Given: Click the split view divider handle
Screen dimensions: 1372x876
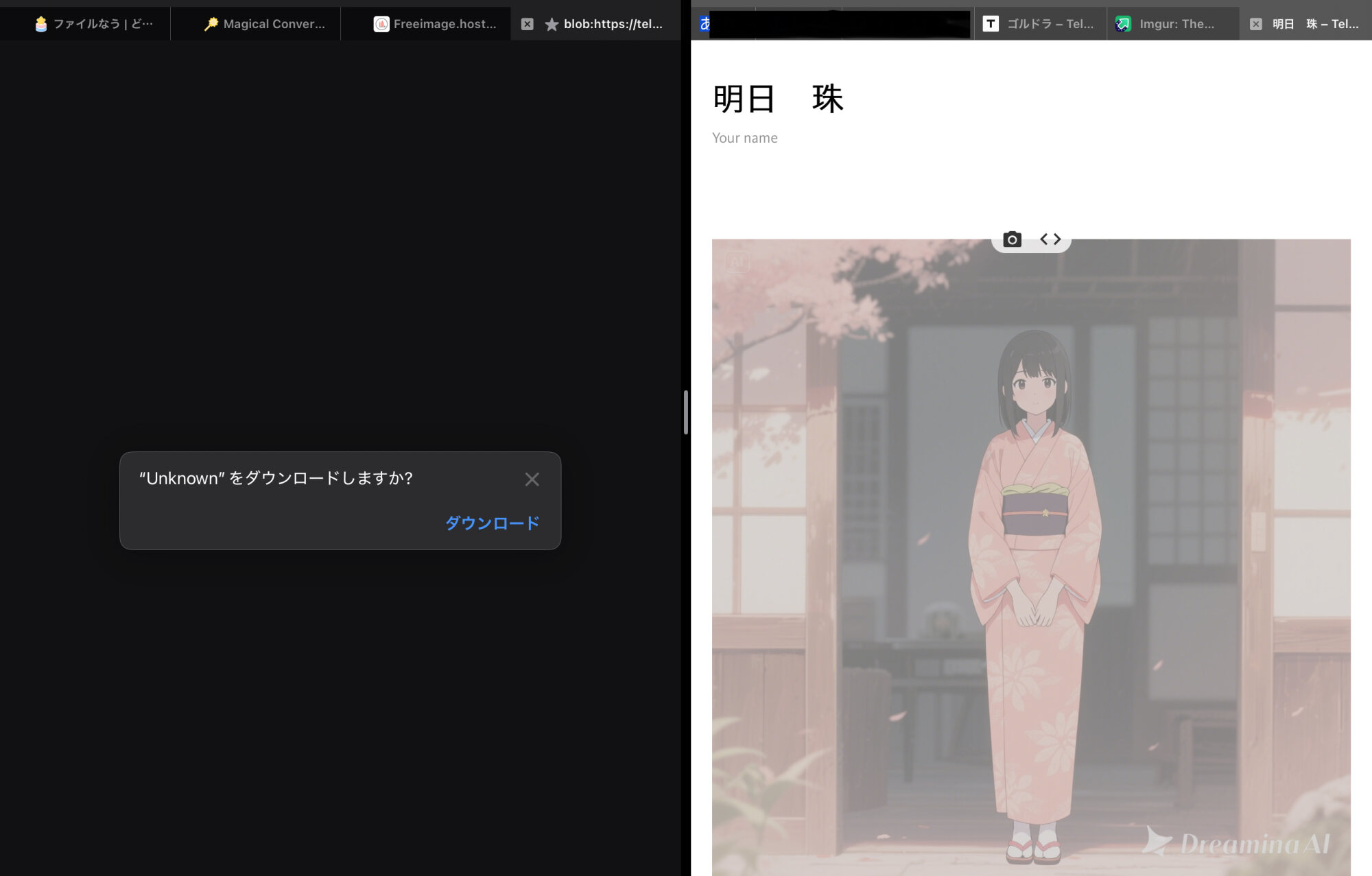Looking at the screenshot, I should coord(686,412).
